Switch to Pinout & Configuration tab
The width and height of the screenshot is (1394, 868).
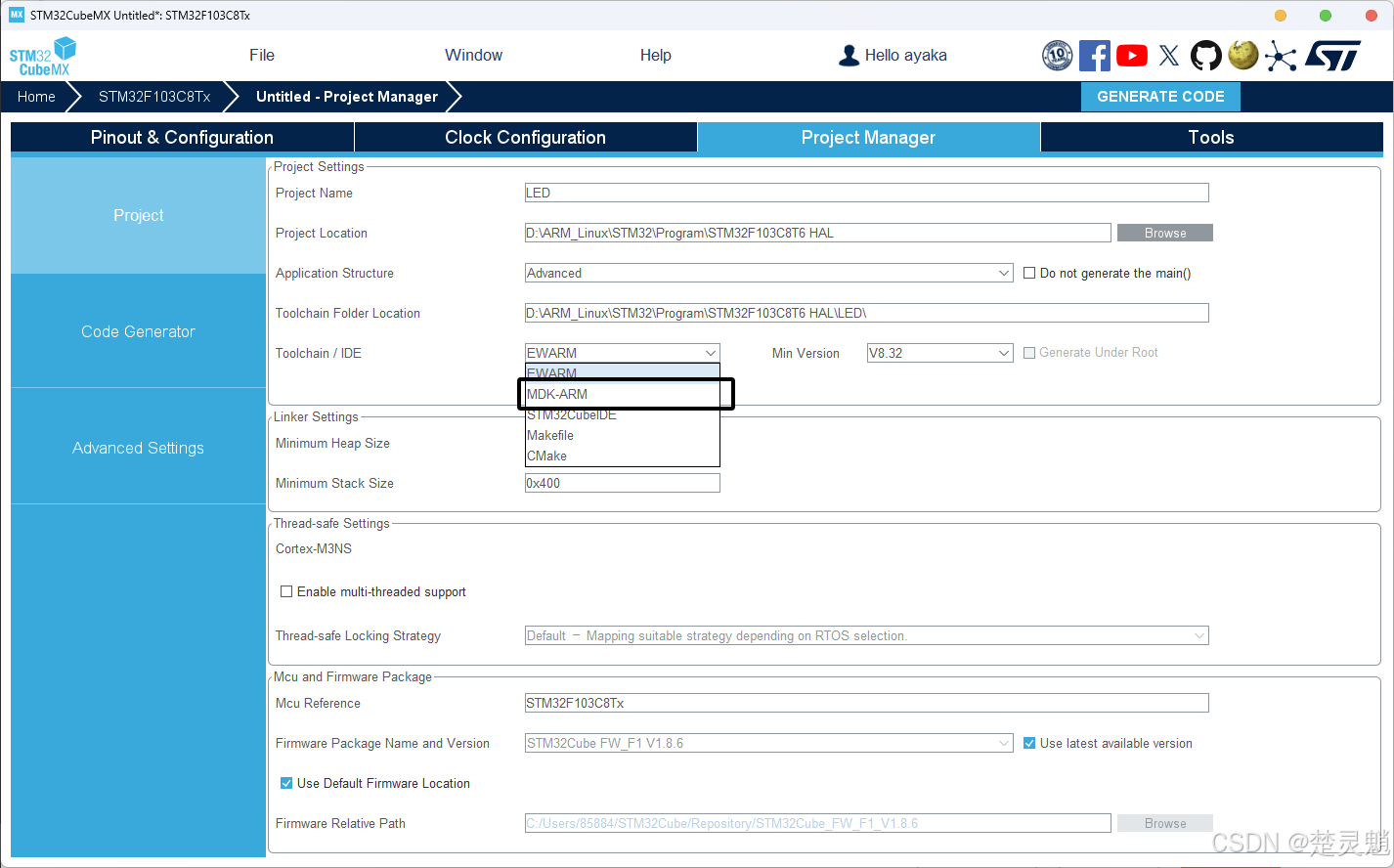(182, 138)
